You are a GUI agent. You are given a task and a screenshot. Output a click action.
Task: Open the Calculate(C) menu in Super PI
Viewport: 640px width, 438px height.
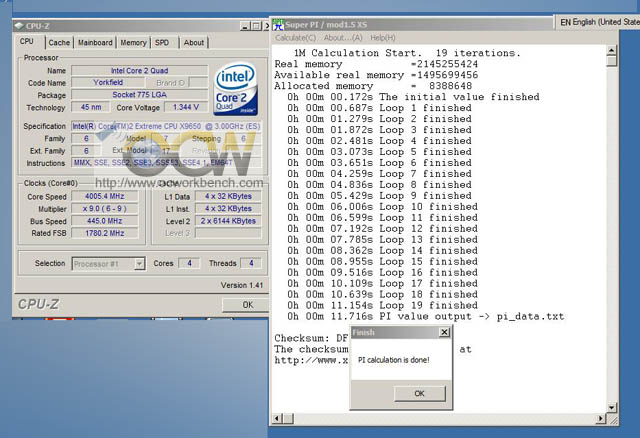tap(295, 38)
